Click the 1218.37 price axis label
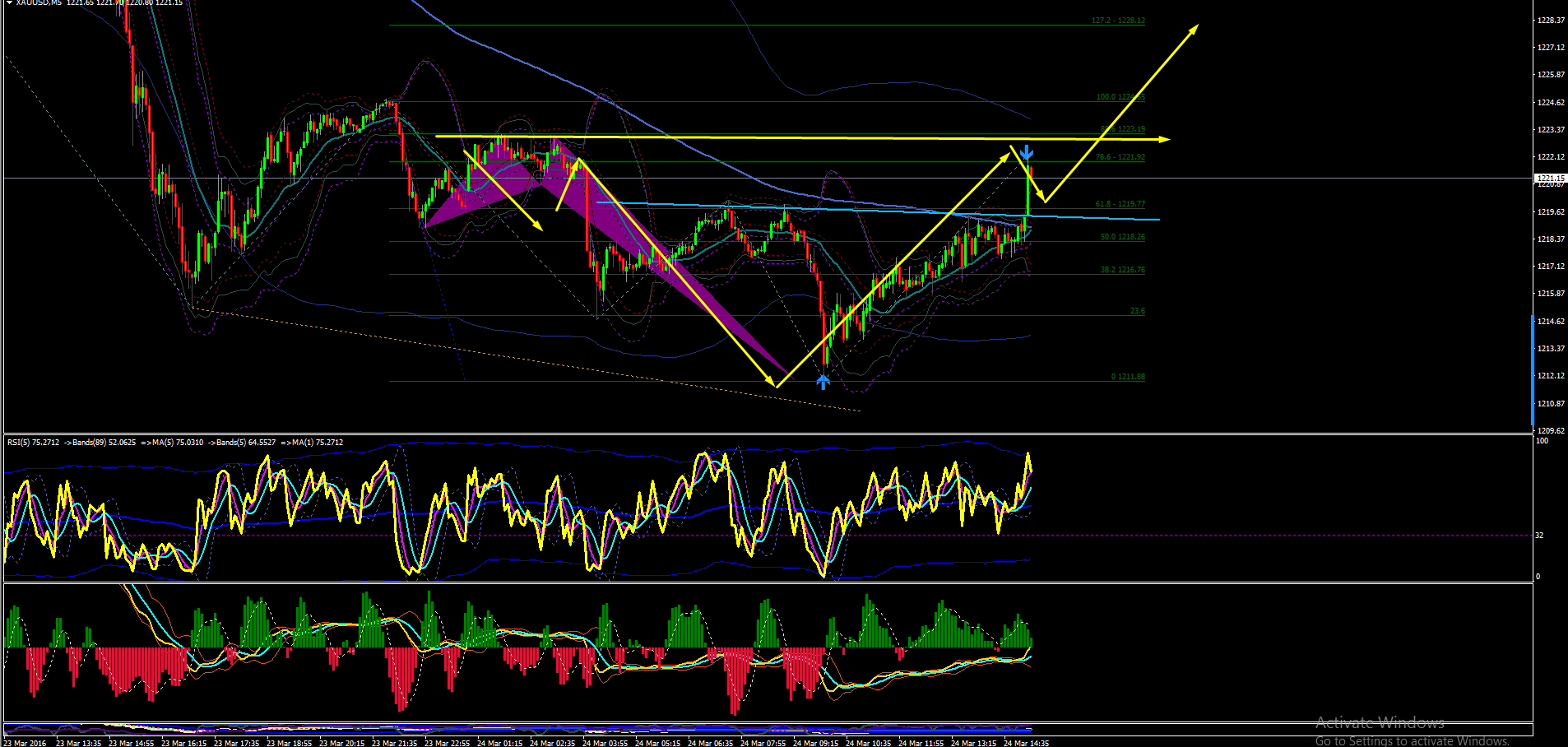The width and height of the screenshot is (1568, 747). [x=1551, y=239]
